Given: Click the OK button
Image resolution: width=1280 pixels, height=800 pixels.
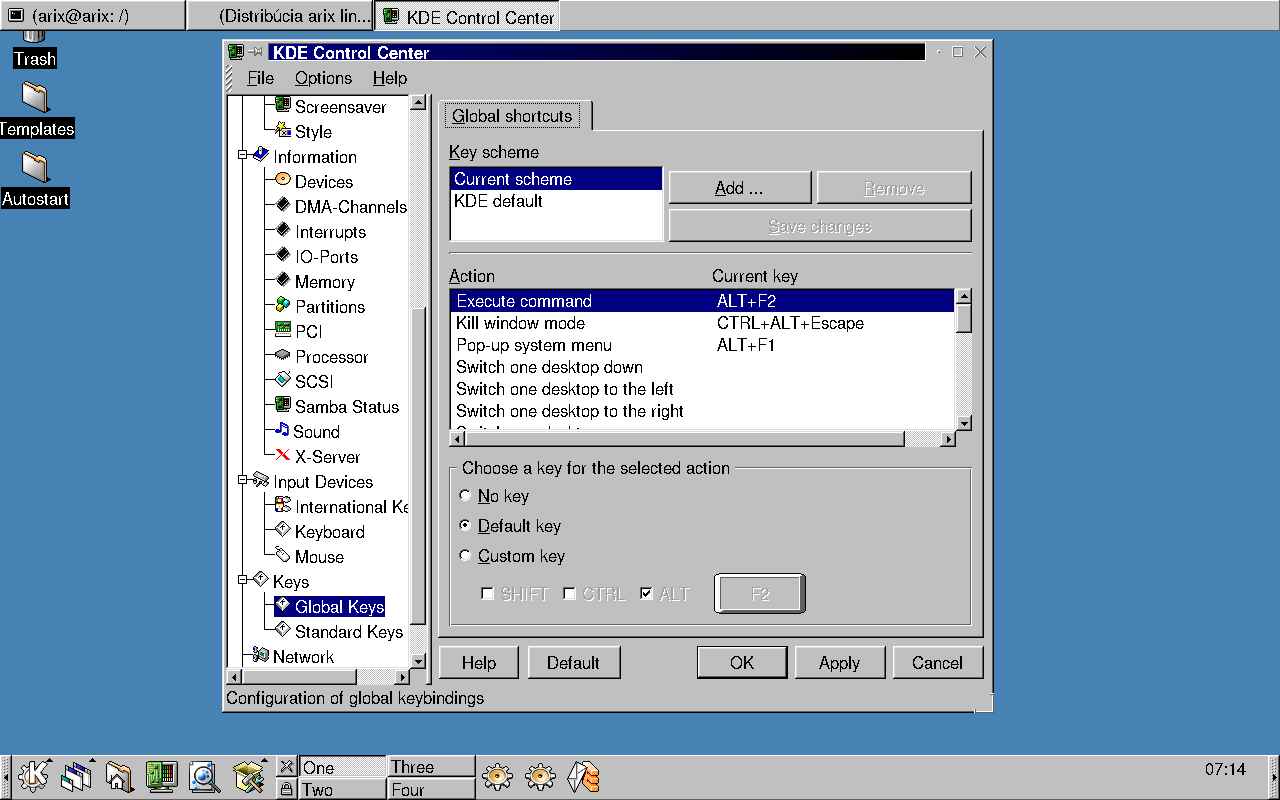Looking at the screenshot, I should [x=742, y=662].
